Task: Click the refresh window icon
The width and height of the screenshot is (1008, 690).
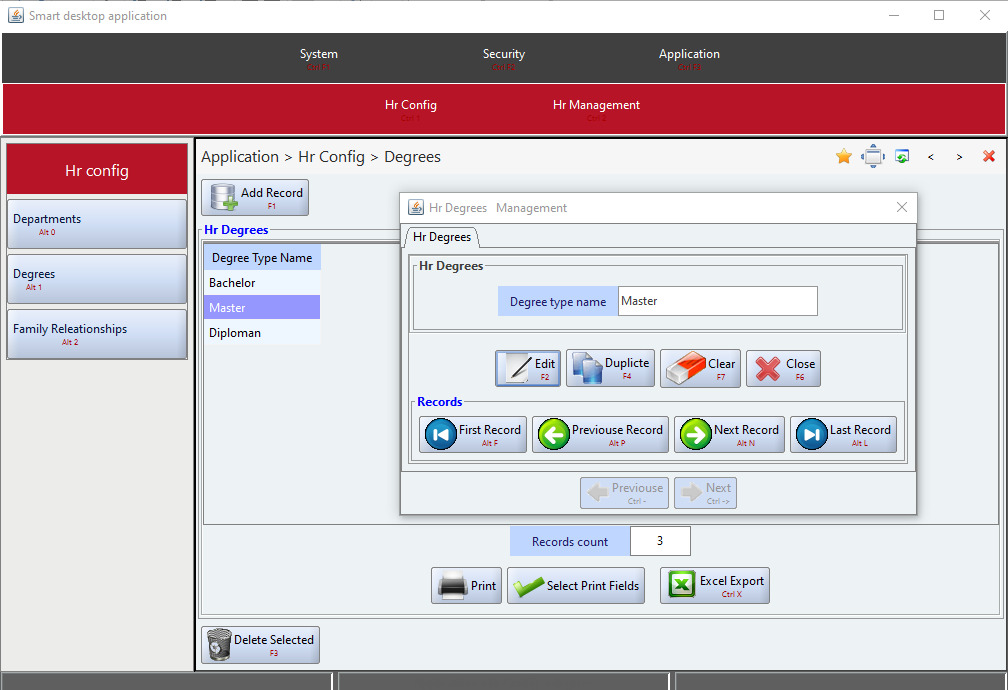Action: [902, 156]
